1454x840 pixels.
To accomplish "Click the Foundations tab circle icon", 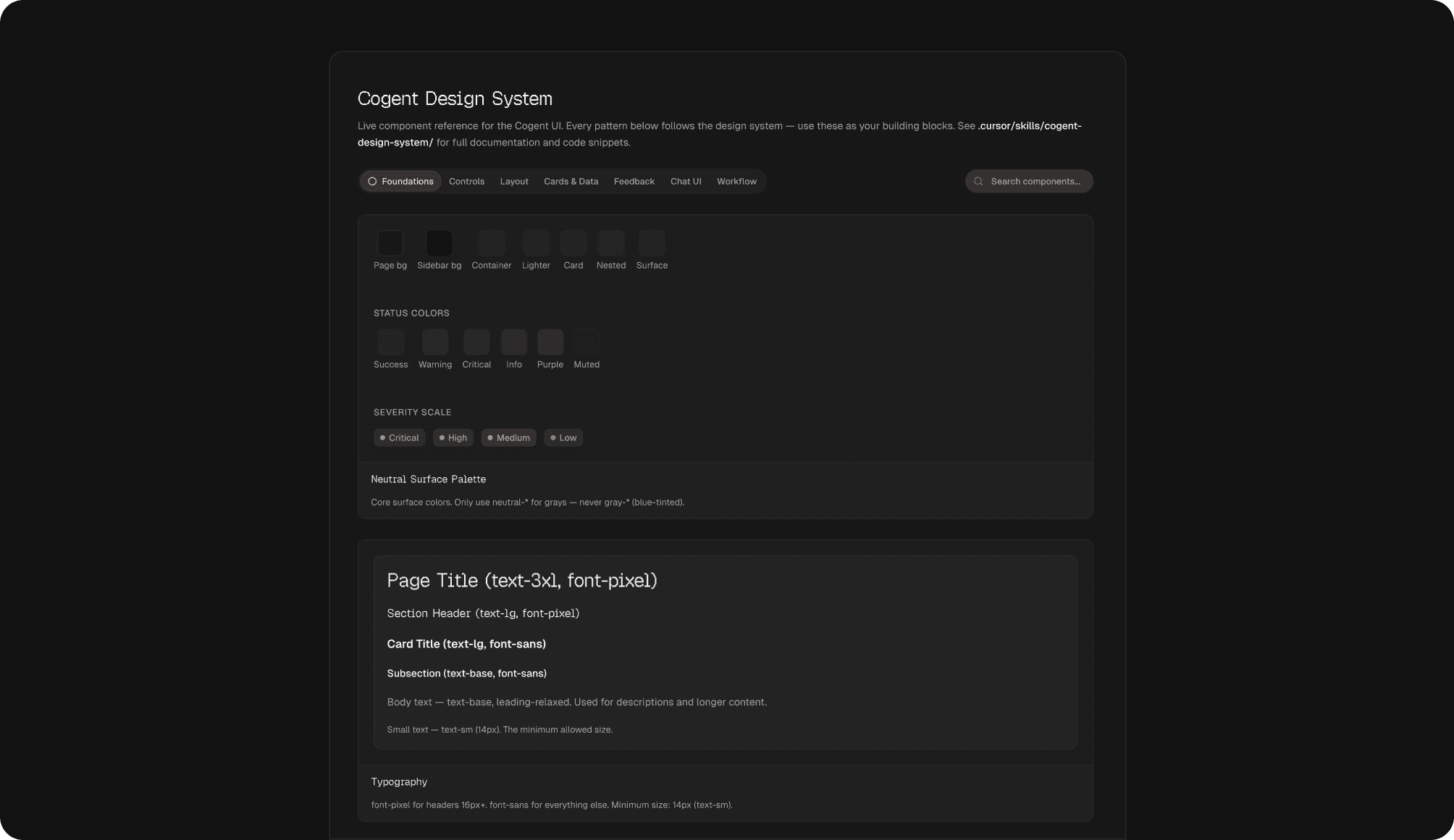I will pos(372,181).
